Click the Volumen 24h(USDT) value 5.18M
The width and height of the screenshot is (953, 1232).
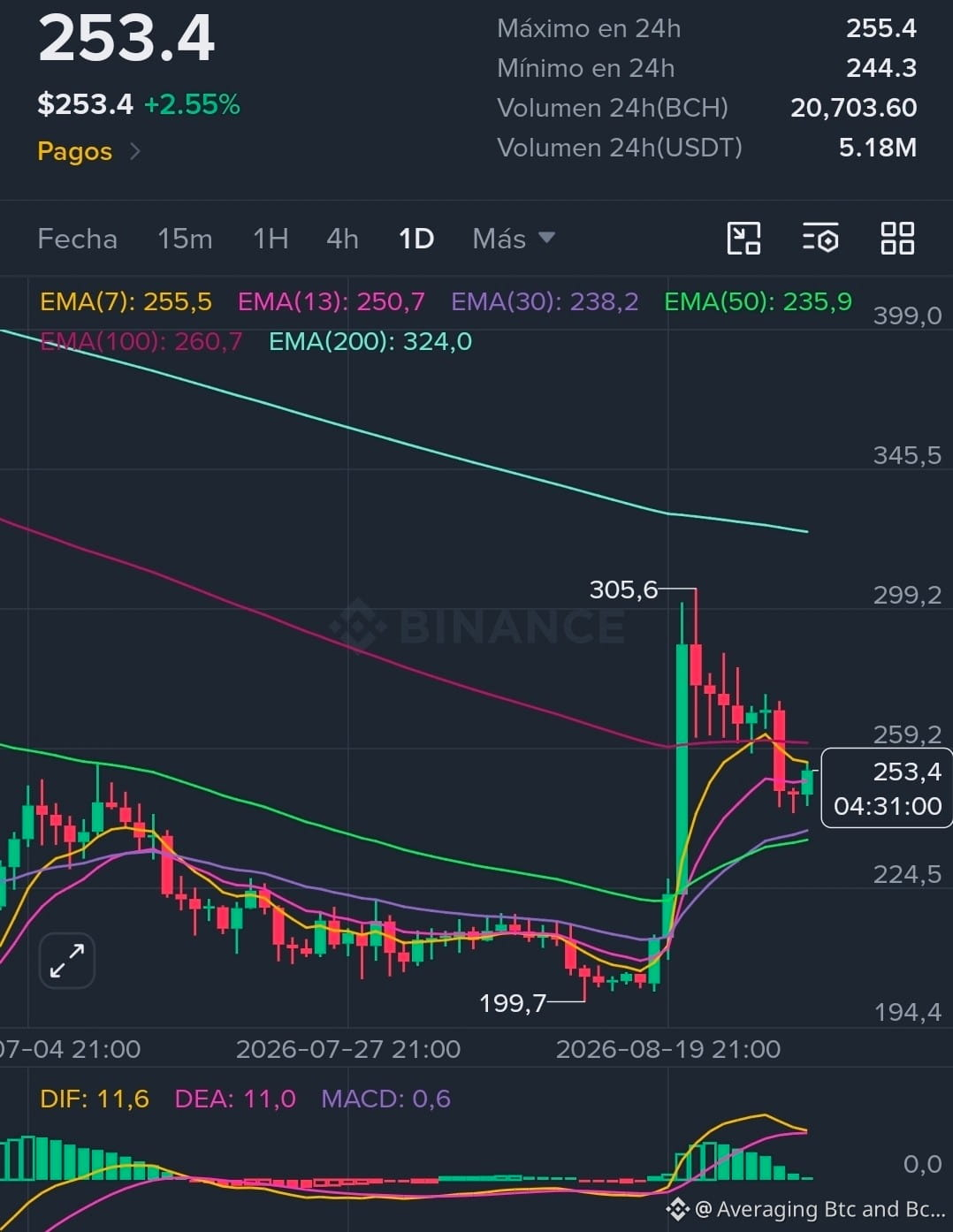(x=878, y=148)
